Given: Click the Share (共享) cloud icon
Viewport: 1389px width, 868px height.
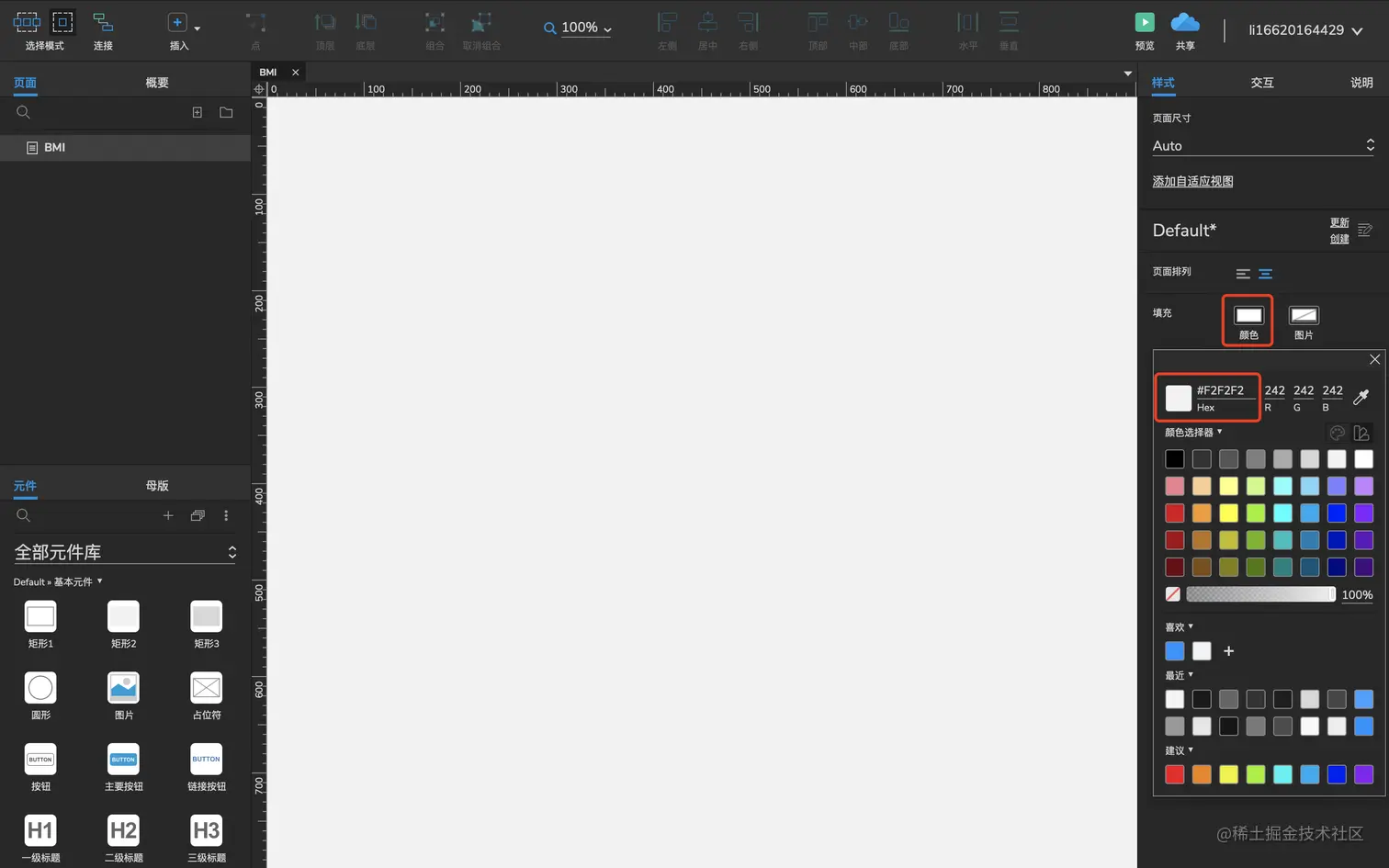Looking at the screenshot, I should pos(1185,22).
